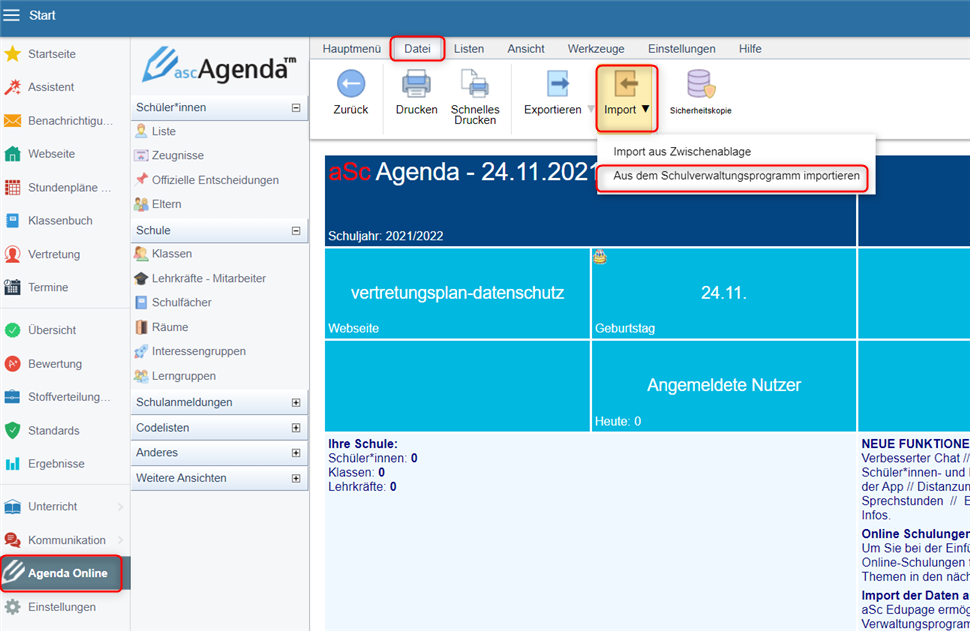Open the Standards shield icon
The width and height of the screenshot is (970, 631).
(x=12, y=431)
